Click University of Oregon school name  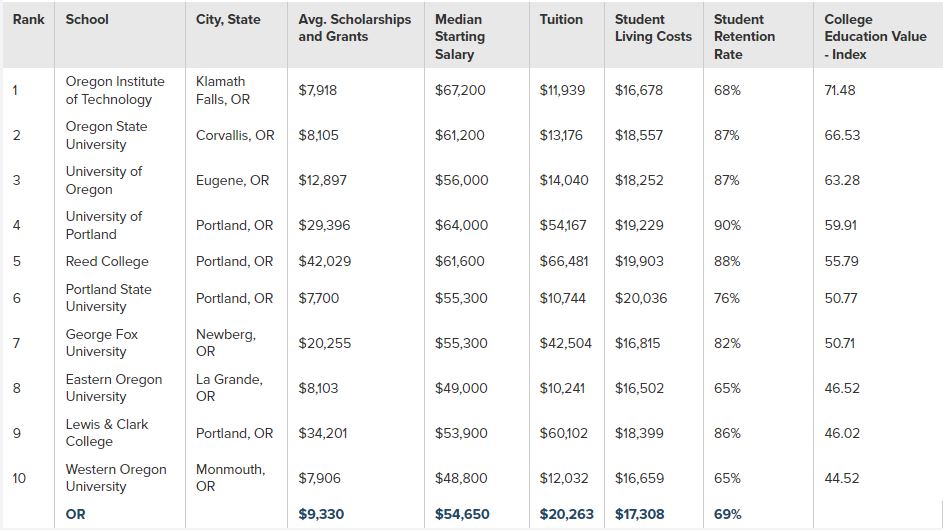point(104,180)
